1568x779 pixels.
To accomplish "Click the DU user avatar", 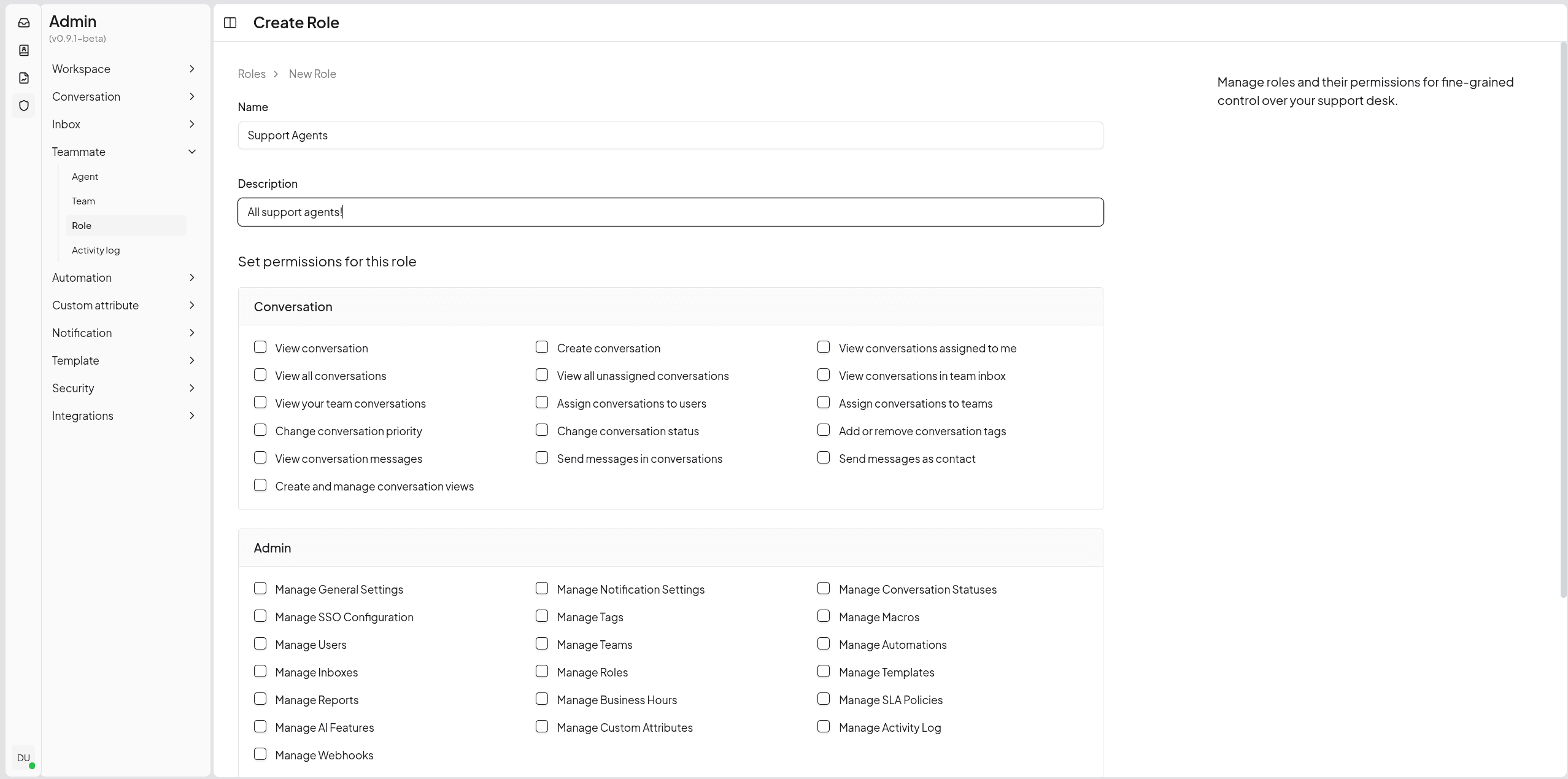I will pos(23,758).
